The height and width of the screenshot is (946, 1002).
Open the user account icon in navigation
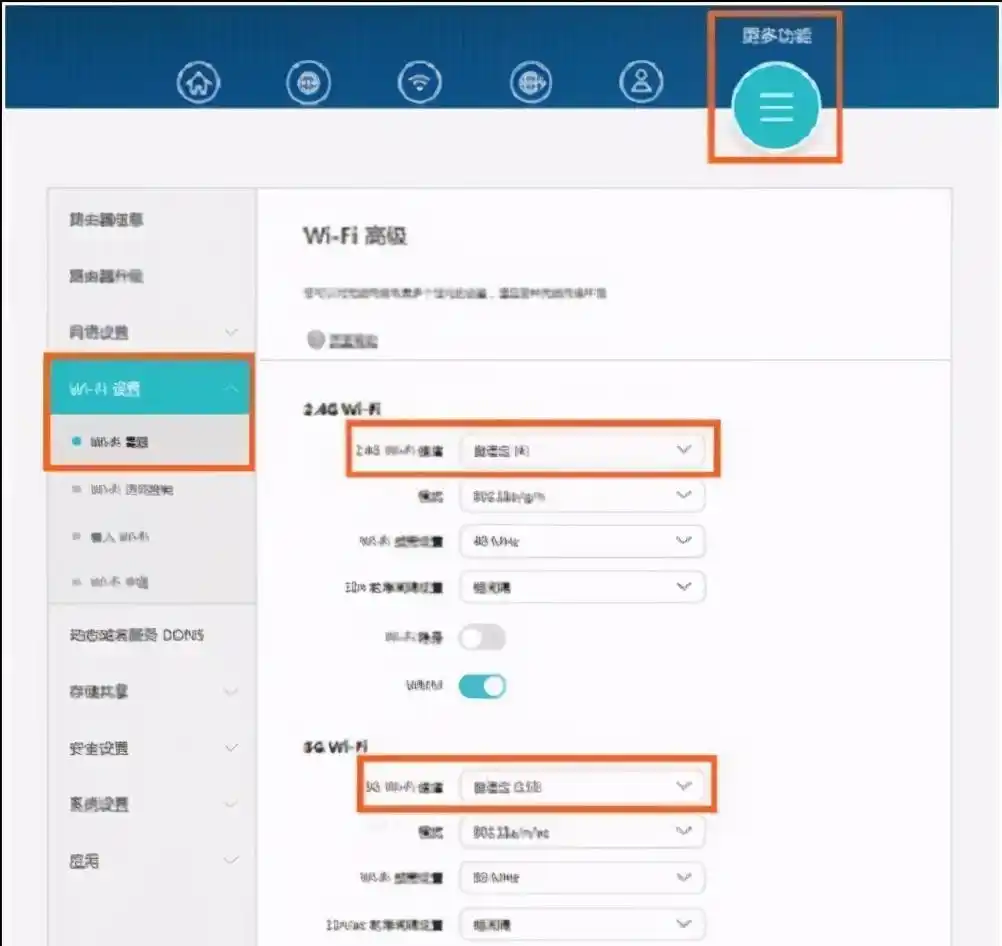[x=641, y=82]
